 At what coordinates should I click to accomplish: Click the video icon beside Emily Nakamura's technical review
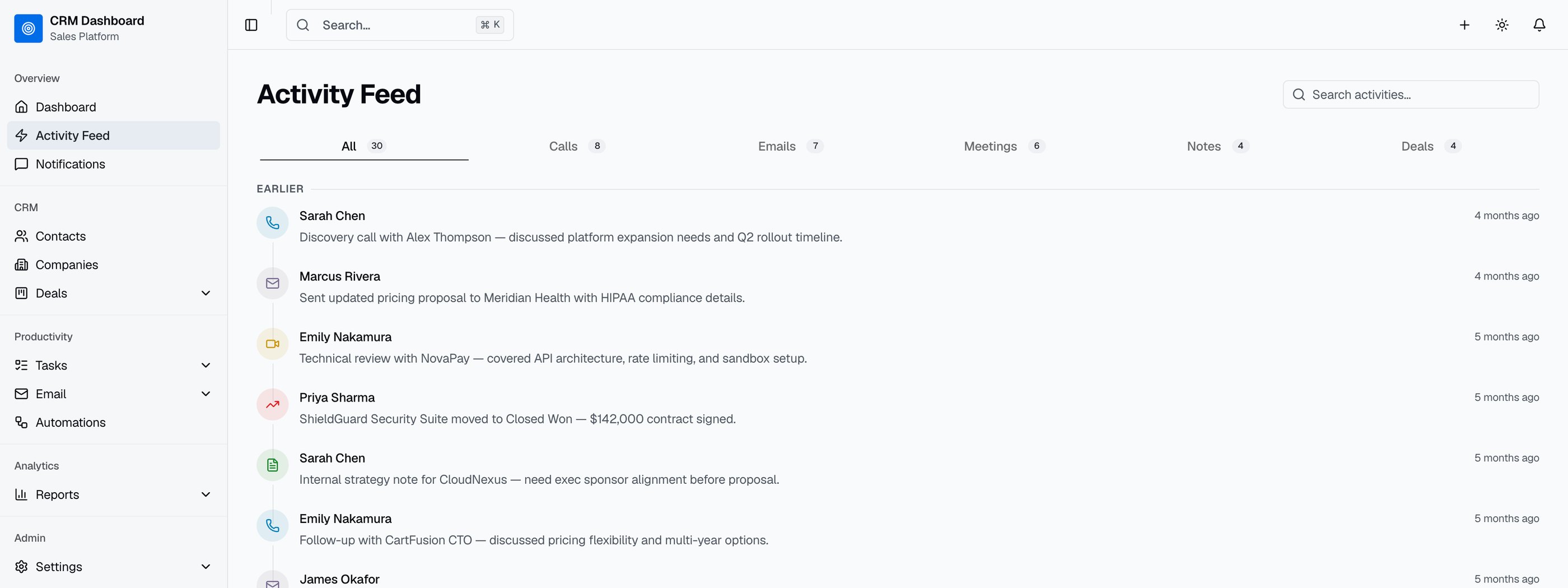(x=273, y=344)
